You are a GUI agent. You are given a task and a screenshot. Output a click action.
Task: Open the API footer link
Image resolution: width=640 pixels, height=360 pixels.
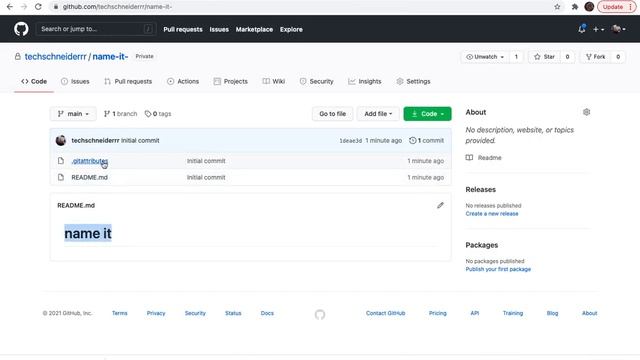[475, 313]
